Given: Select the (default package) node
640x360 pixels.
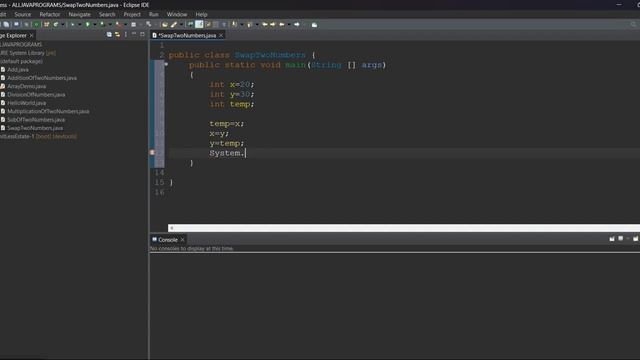Looking at the screenshot, I should coord(21,61).
